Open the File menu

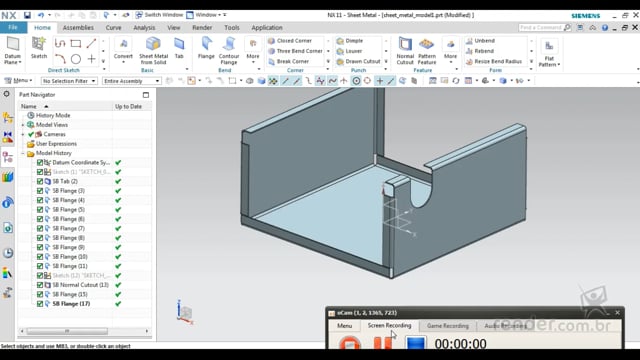[13, 27]
